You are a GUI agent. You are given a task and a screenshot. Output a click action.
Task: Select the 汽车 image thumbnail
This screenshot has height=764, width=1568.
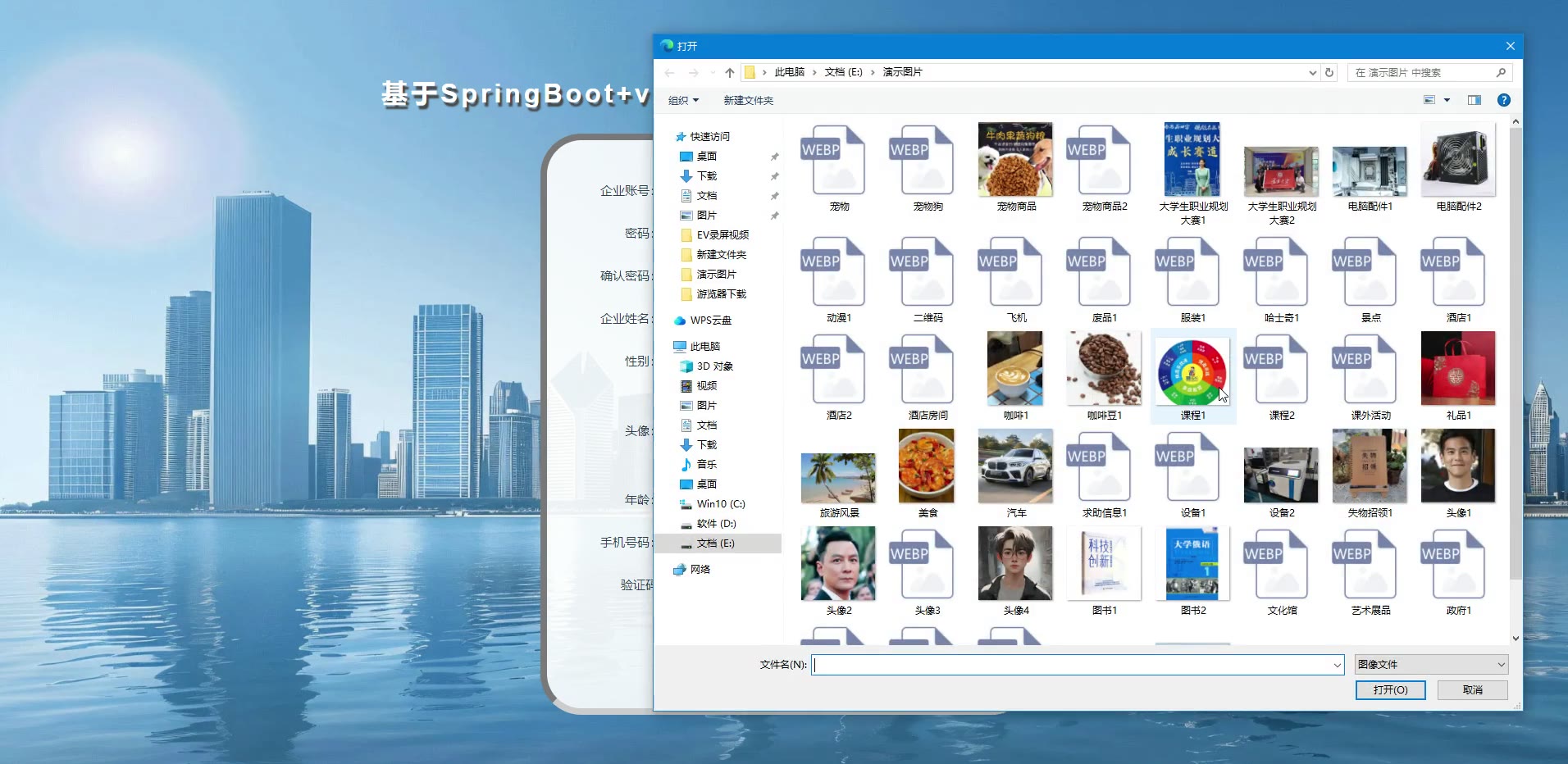click(x=1015, y=467)
